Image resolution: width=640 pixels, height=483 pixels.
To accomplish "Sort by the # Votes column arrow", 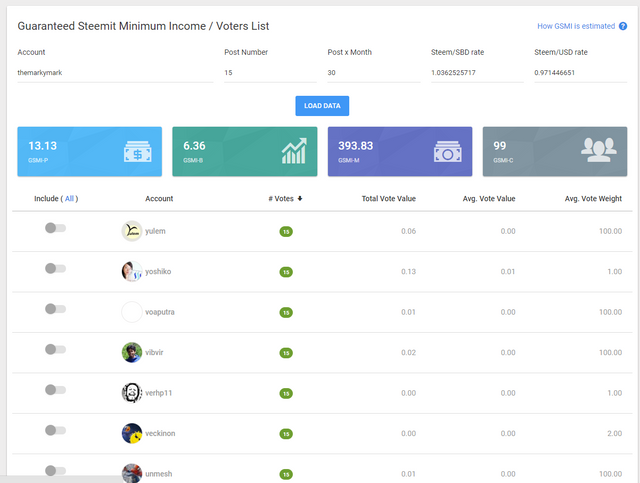I will (x=300, y=199).
